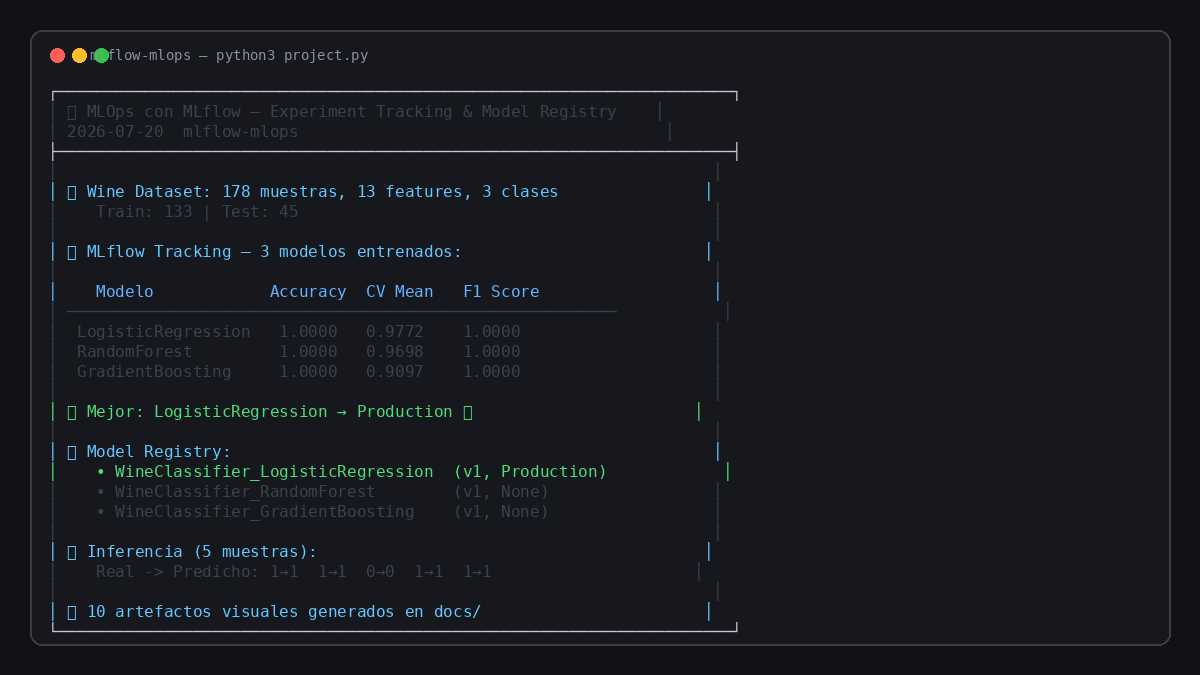Click the icon before 10 artefactos visuales
Viewport: 1200px width, 675px height.
point(72,612)
